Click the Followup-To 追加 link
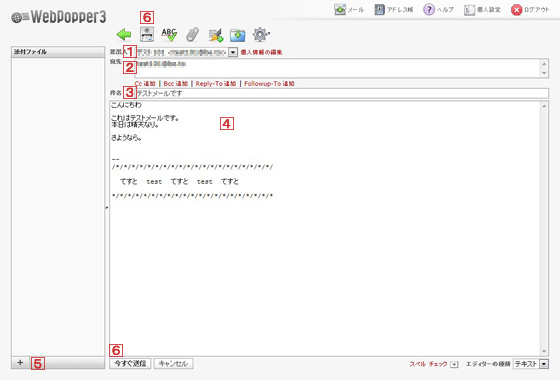This screenshot has height=380, width=560. pos(269,84)
